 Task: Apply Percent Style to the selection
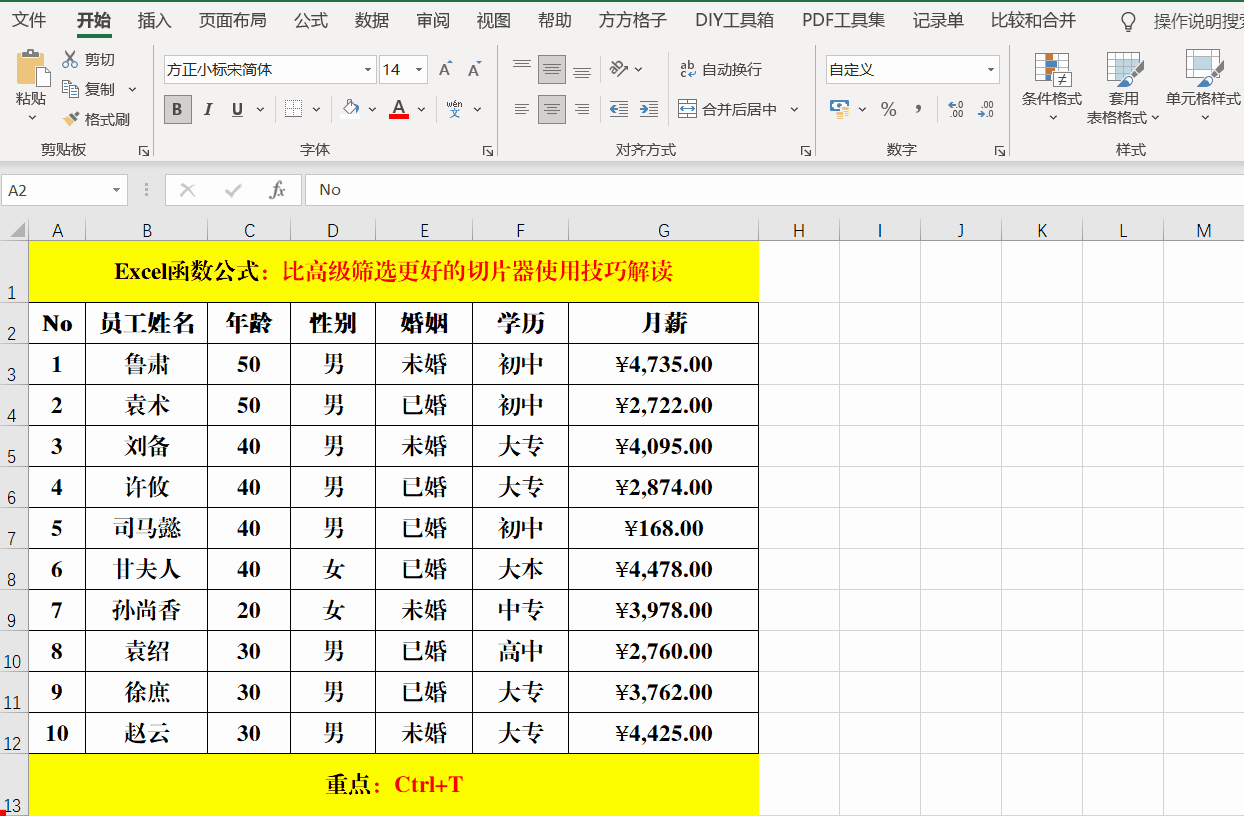point(888,110)
